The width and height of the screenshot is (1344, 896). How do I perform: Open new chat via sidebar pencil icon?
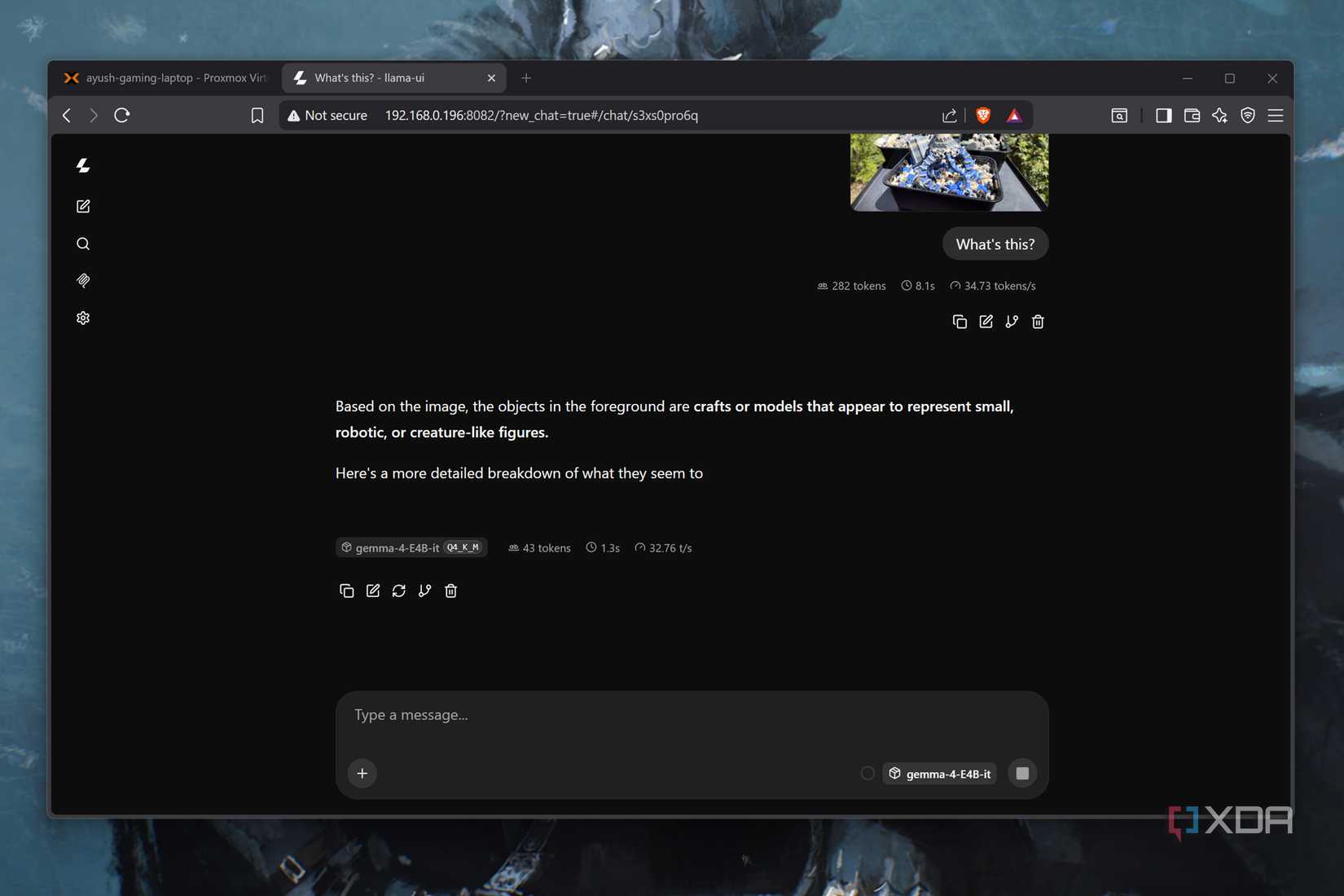tap(83, 206)
